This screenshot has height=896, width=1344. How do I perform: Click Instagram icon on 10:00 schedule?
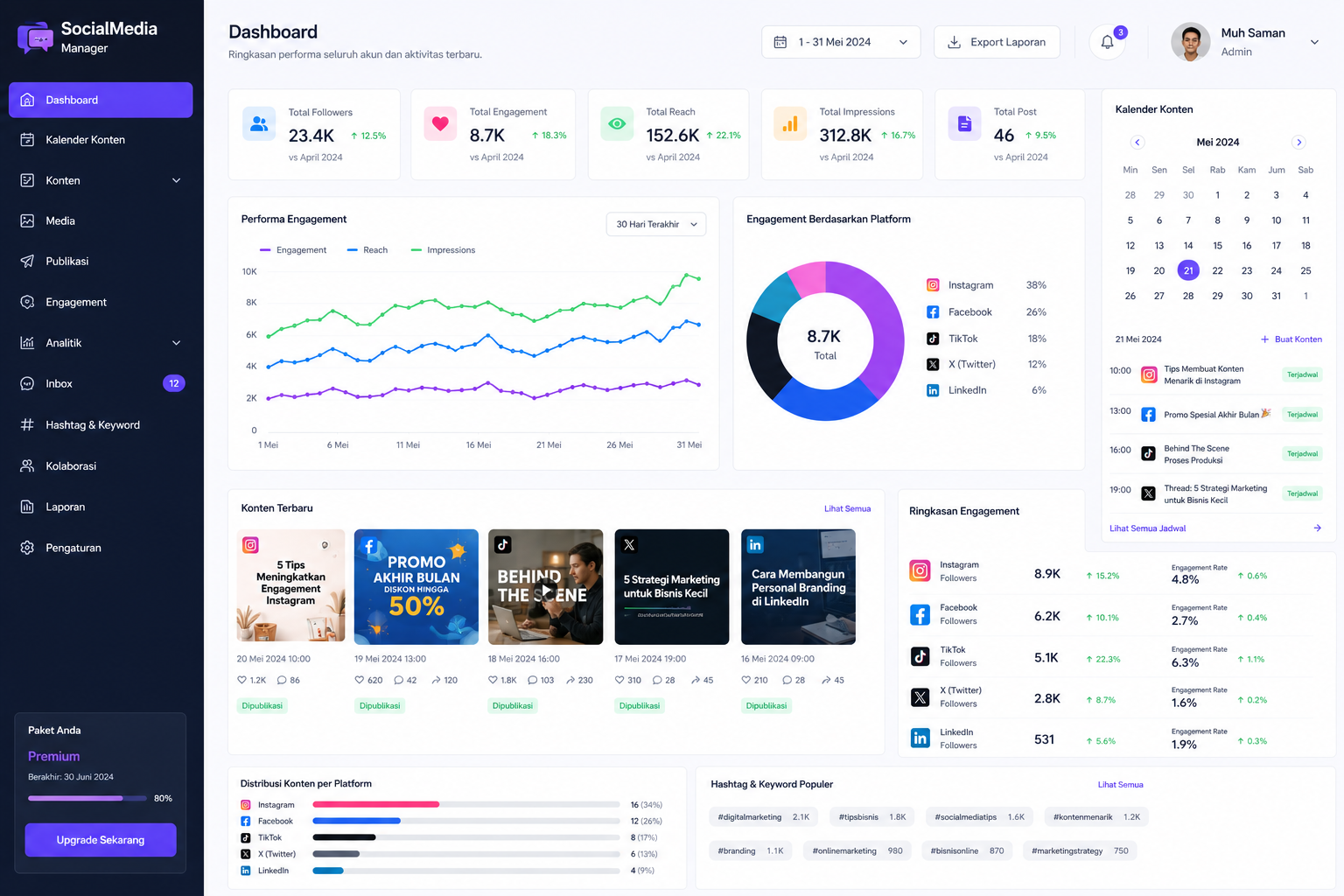[x=1149, y=375]
